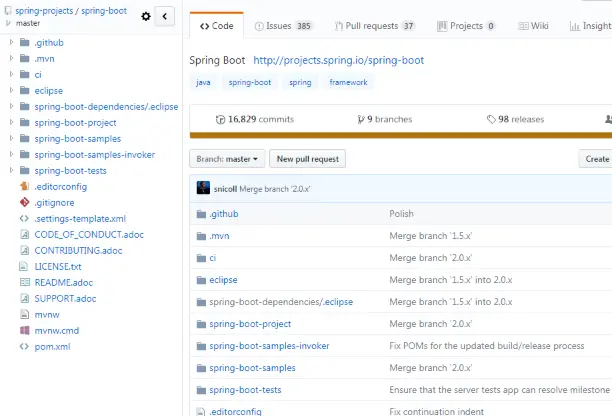
Task: Click the pom.xml code icon in sidebar
Action: (24, 347)
